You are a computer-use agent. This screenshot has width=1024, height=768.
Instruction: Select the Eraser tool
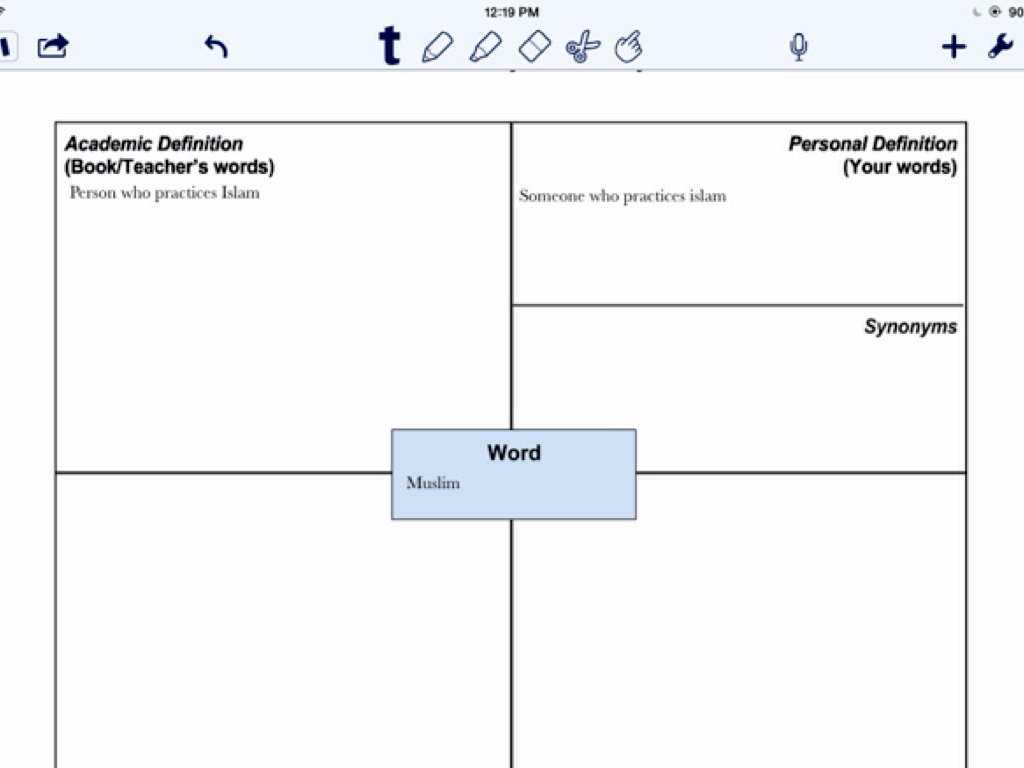(535, 46)
